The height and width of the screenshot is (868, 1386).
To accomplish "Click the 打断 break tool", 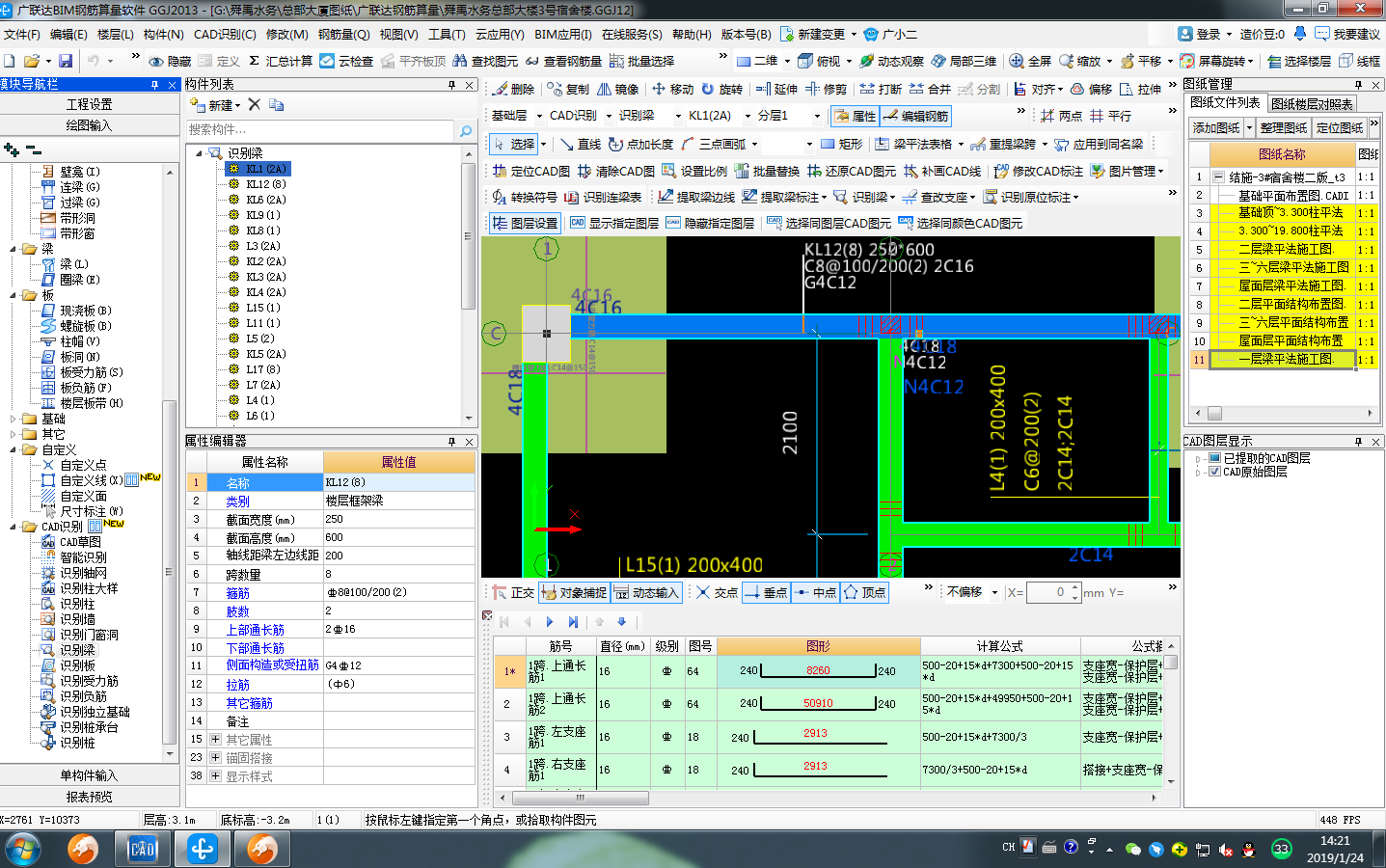I will (x=880, y=89).
